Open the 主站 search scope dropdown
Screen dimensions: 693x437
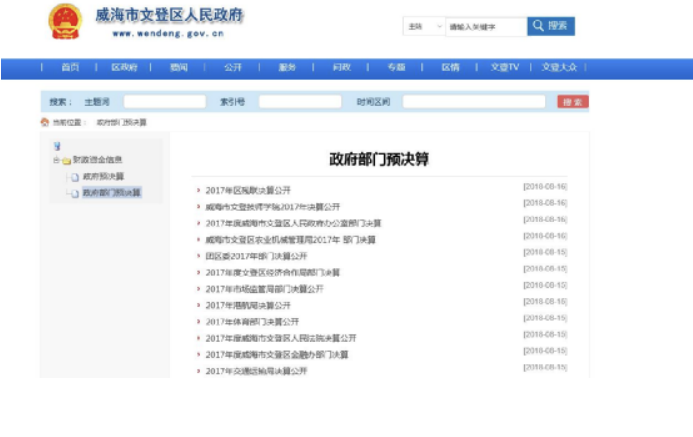tap(424, 27)
